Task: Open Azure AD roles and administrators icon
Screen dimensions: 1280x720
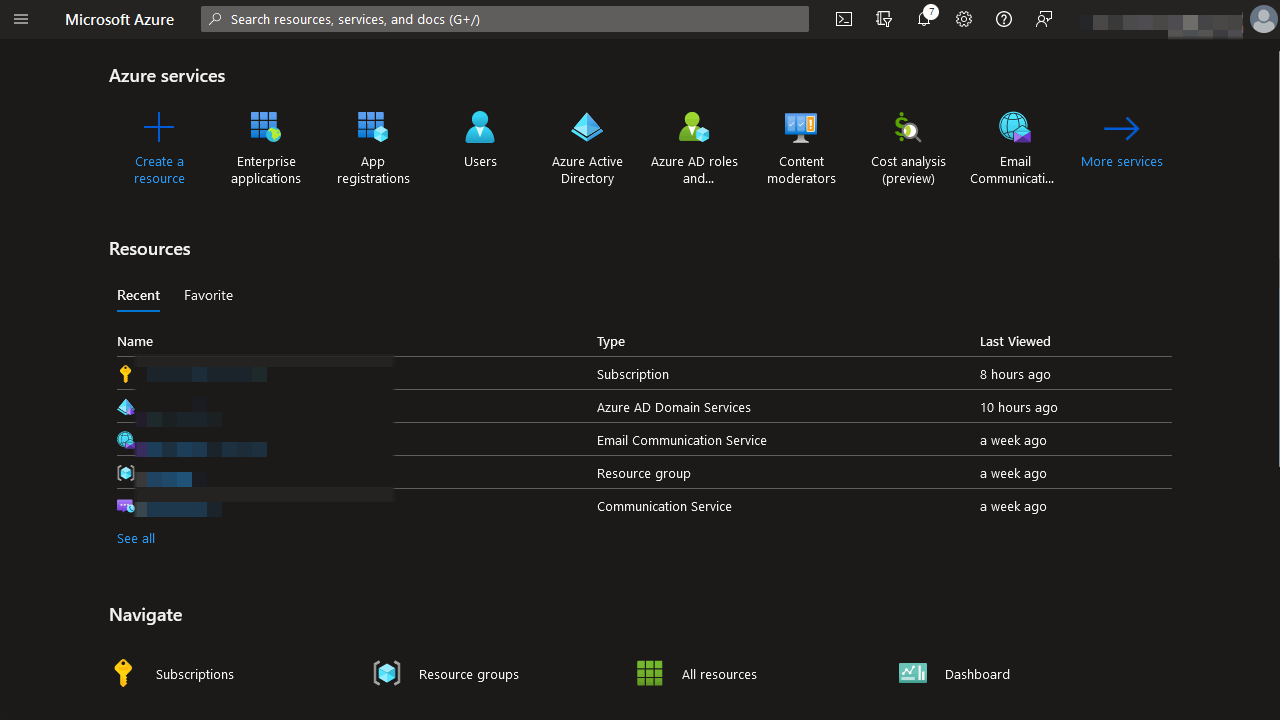Action: (694, 127)
